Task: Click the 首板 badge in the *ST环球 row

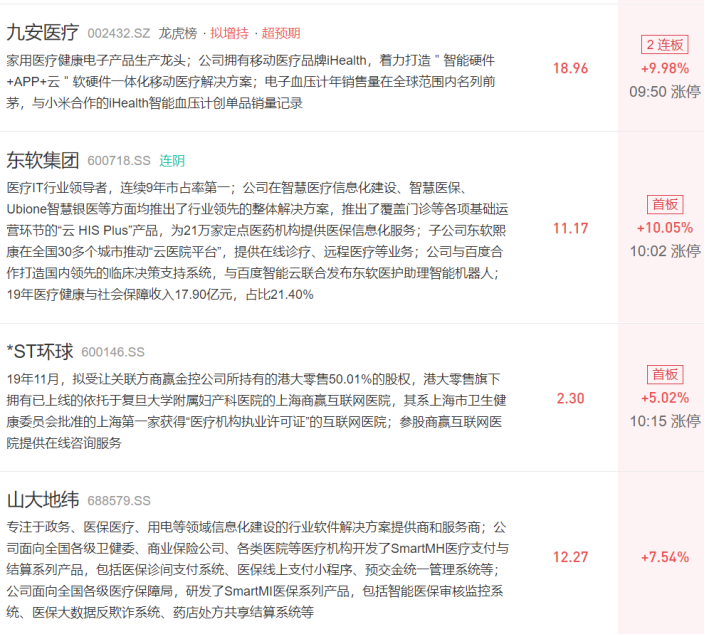Action: coord(665,374)
